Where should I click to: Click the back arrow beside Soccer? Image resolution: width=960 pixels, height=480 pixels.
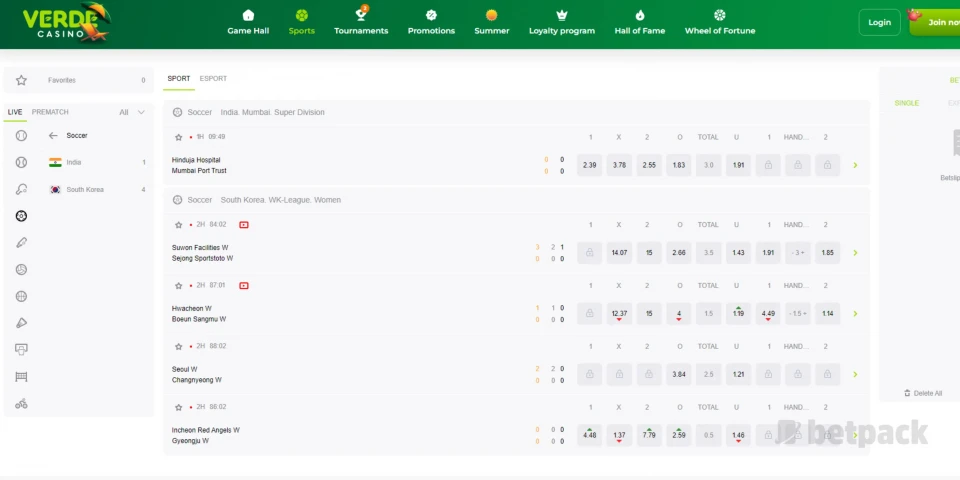coord(54,136)
